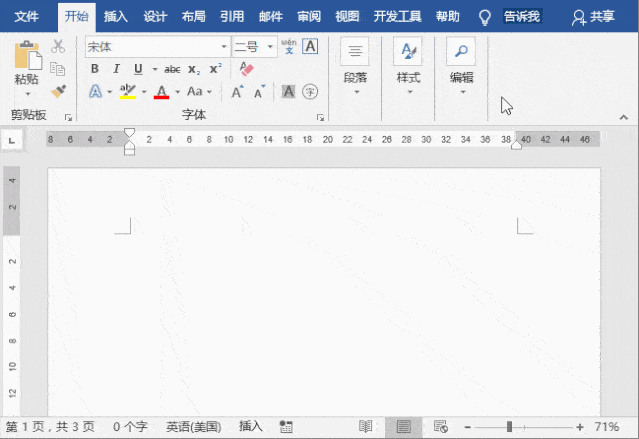The width and height of the screenshot is (639, 439).
Task: Expand the paste options arrow
Action: [27, 94]
